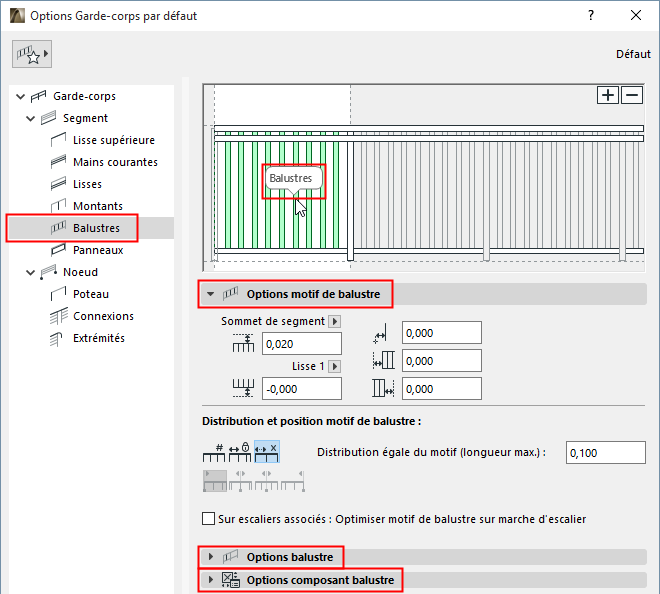Collapse the Garde-corps tree node
This screenshot has width=660, height=594.
tap(20, 96)
